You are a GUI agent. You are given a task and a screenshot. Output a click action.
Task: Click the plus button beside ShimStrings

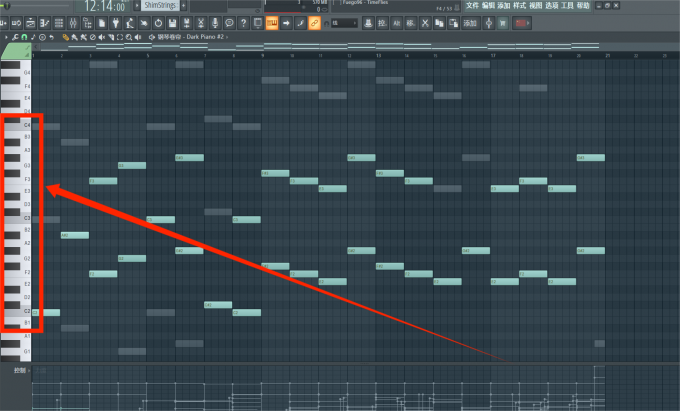click(184, 5)
